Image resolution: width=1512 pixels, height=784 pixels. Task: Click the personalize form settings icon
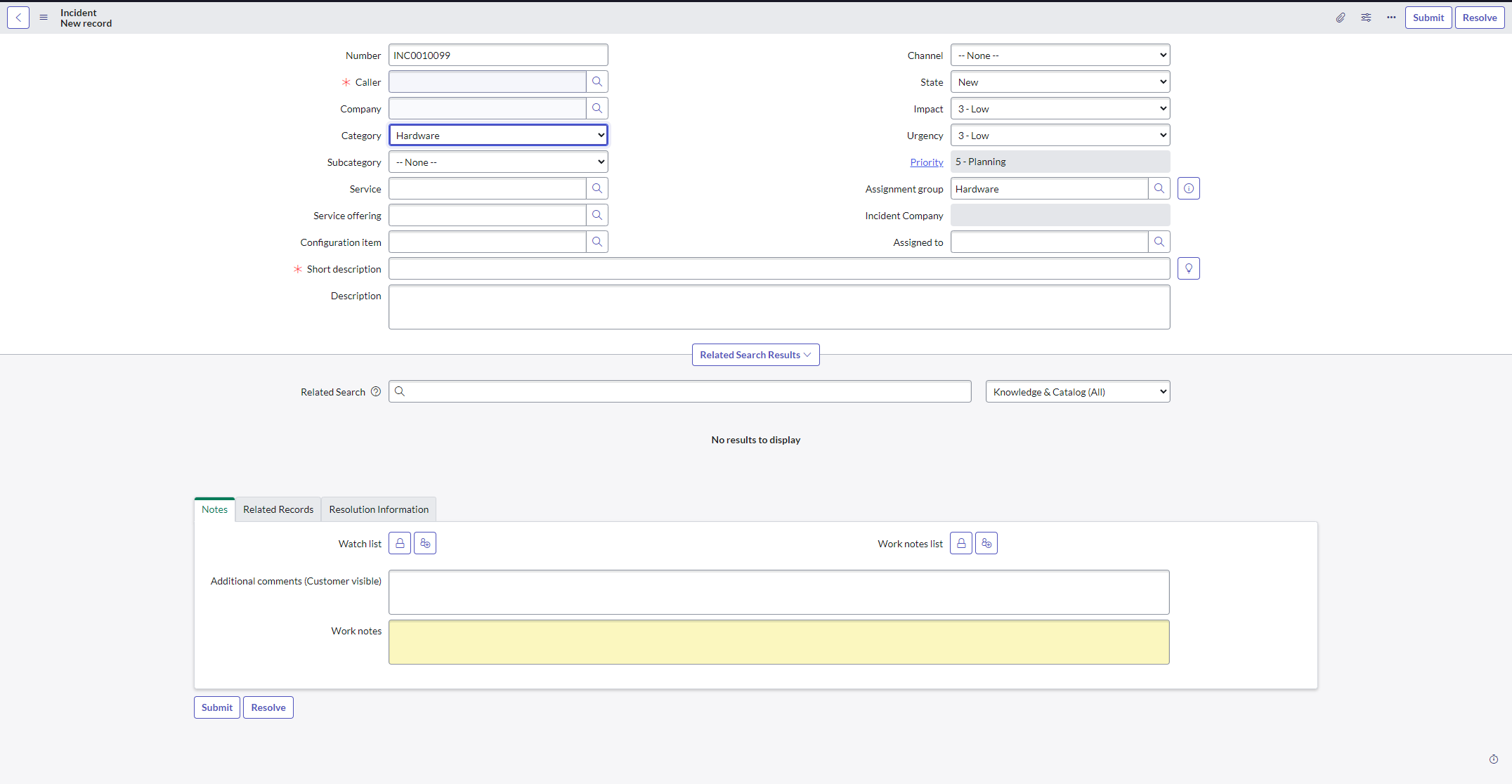click(x=1366, y=18)
